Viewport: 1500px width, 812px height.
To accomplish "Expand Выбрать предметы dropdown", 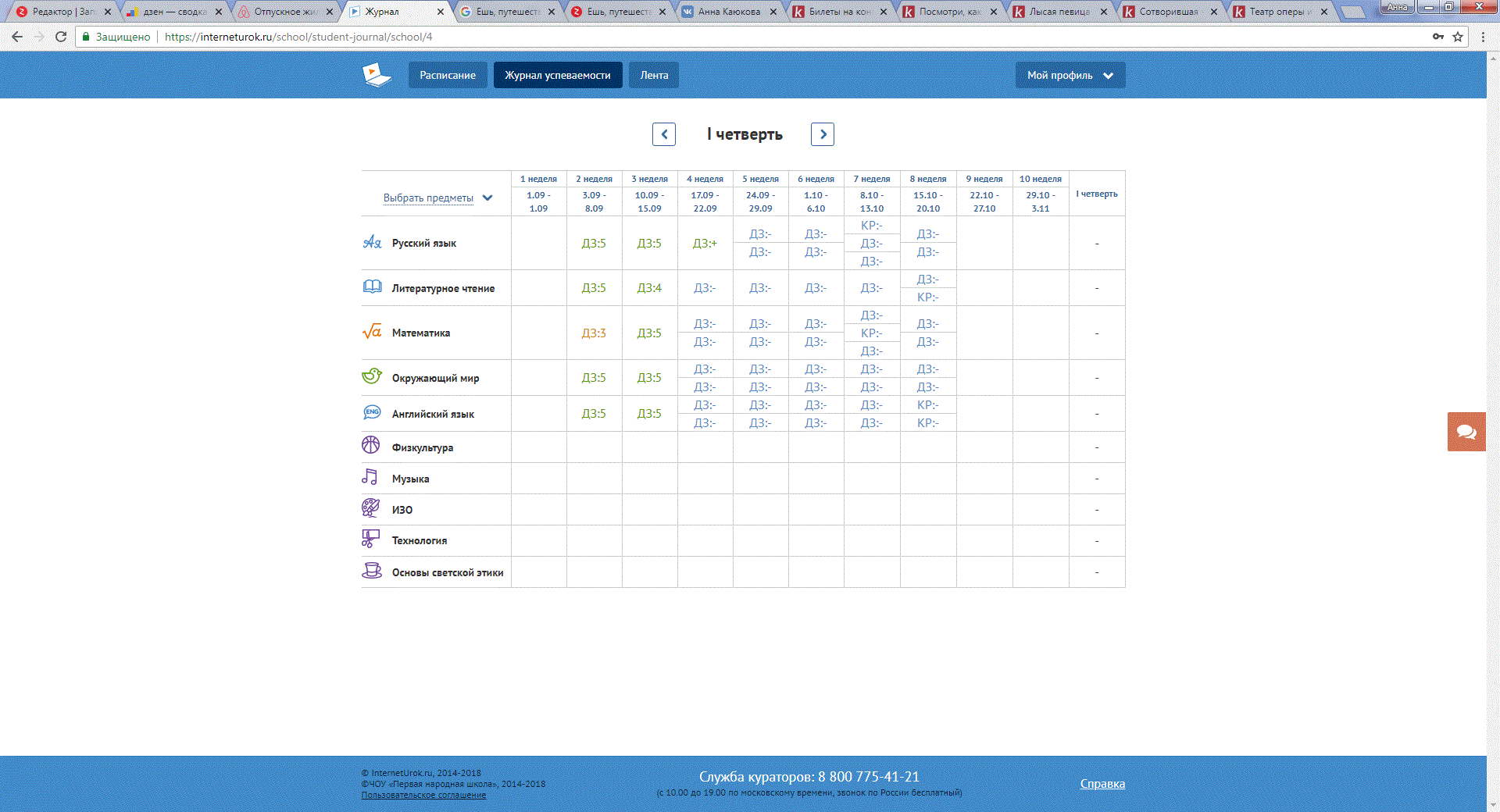I will pos(437,198).
